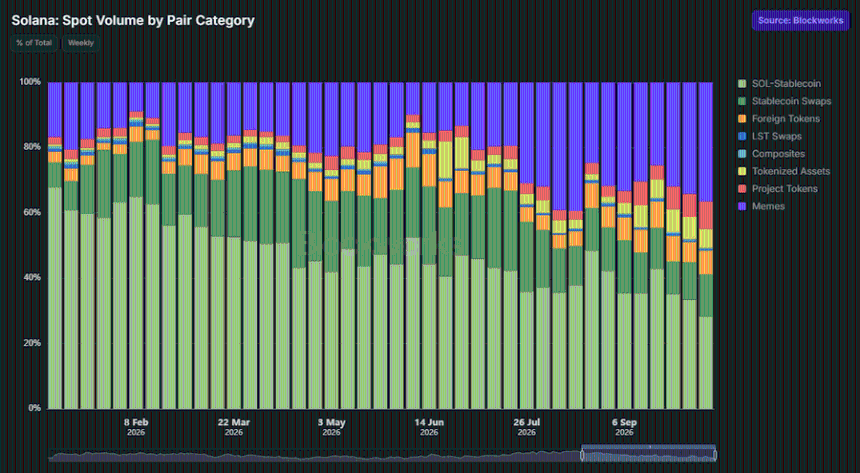Click the first bar's Memes segment

55,110
